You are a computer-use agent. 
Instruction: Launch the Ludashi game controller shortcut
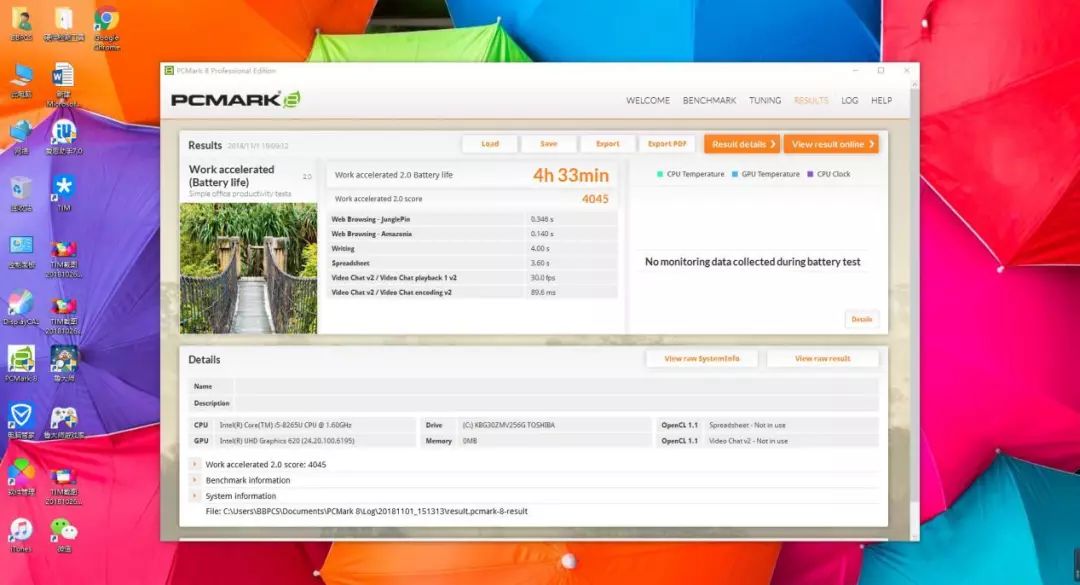pos(63,421)
